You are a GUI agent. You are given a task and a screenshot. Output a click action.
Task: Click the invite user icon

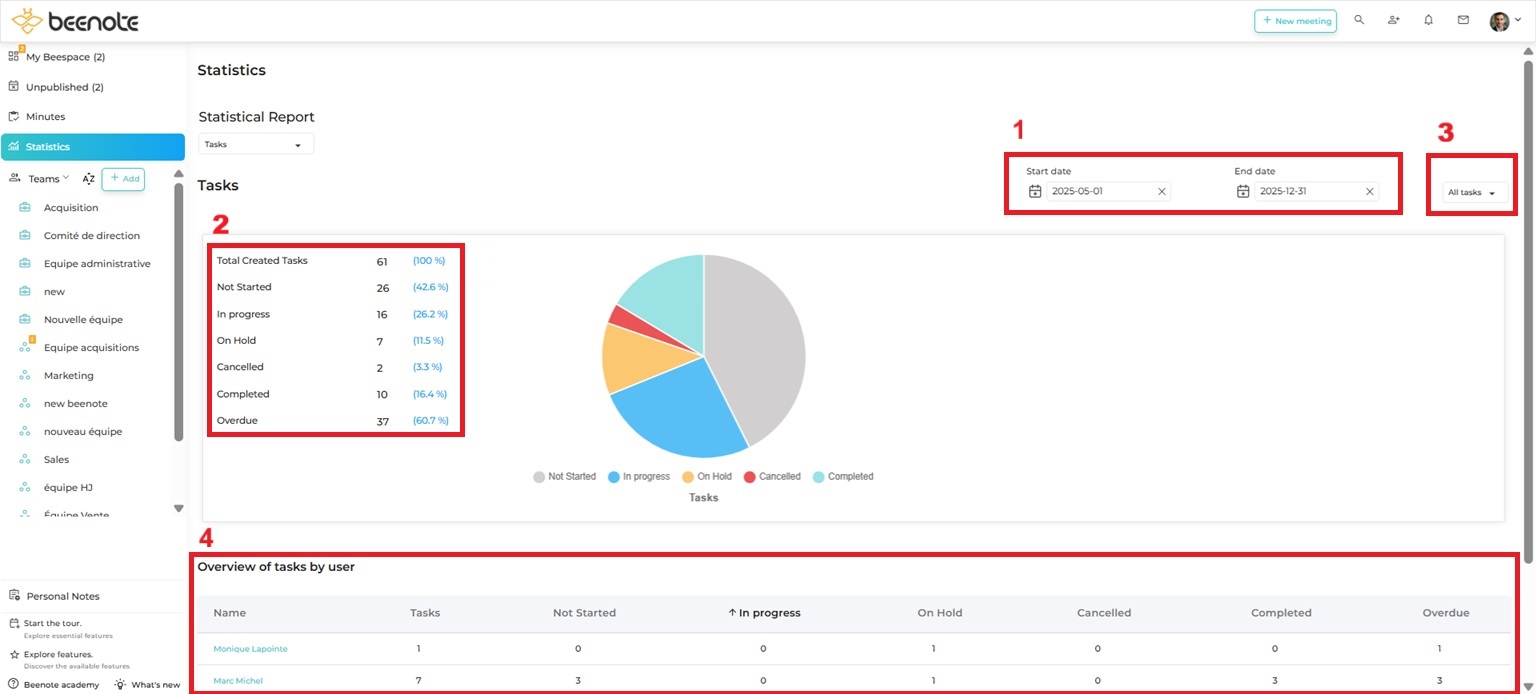pos(1393,20)
